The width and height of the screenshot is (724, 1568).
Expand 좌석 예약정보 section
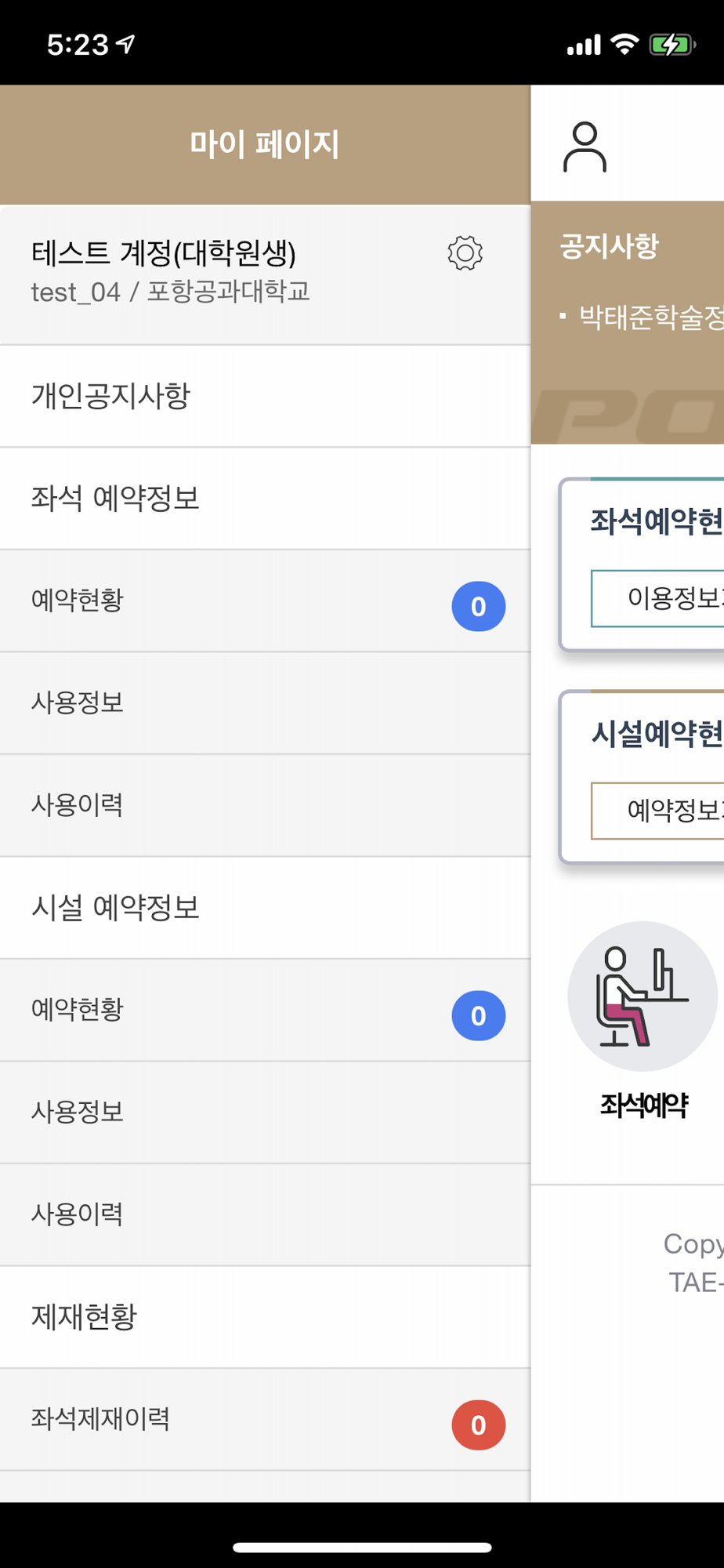pos(265,499)
